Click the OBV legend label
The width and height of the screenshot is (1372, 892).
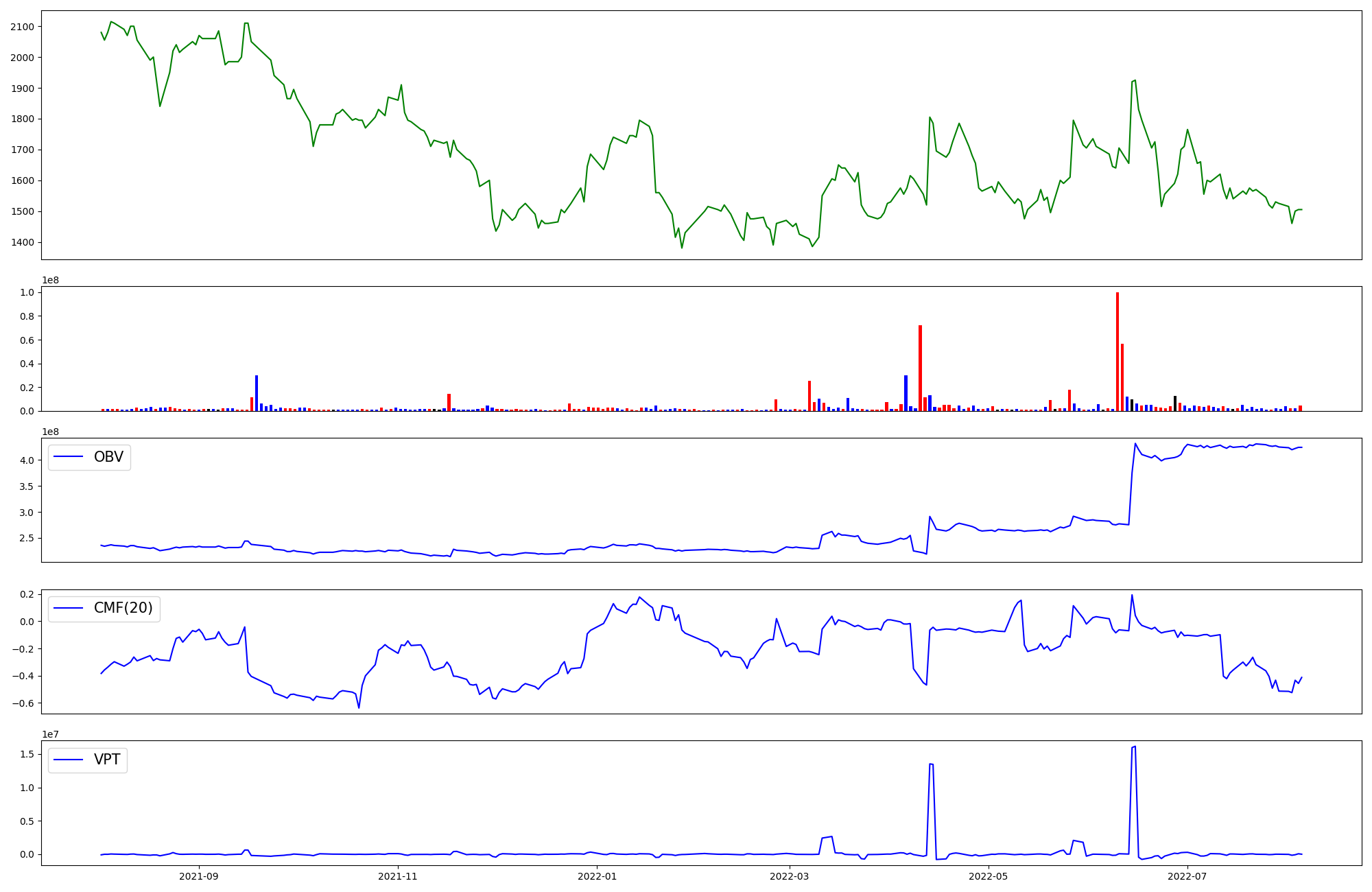coord(108,457)
